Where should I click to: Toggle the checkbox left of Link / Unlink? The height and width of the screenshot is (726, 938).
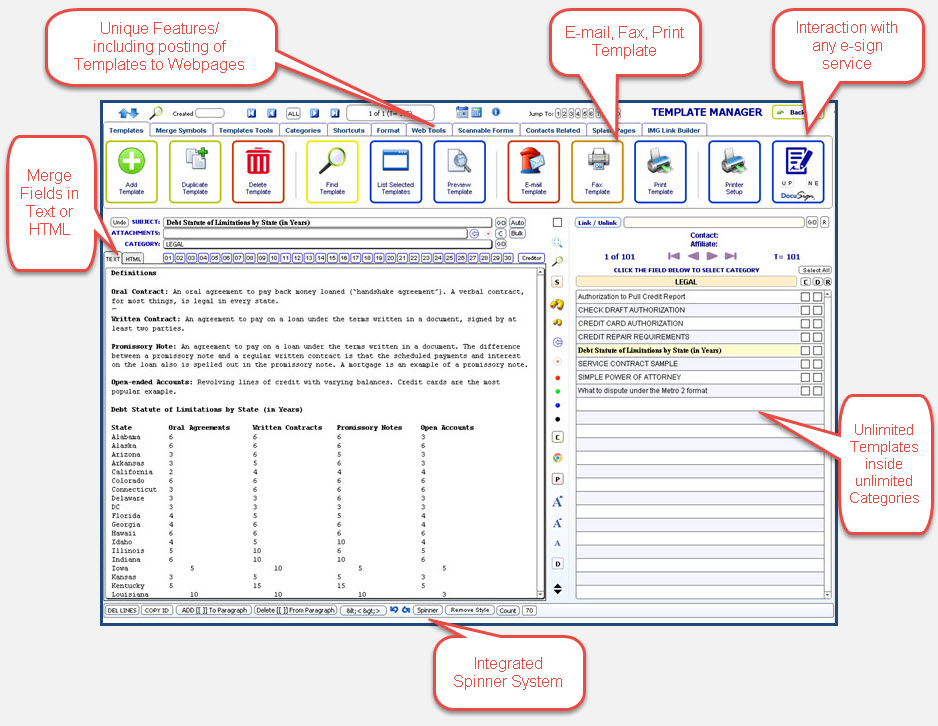[x=558, y=222]
